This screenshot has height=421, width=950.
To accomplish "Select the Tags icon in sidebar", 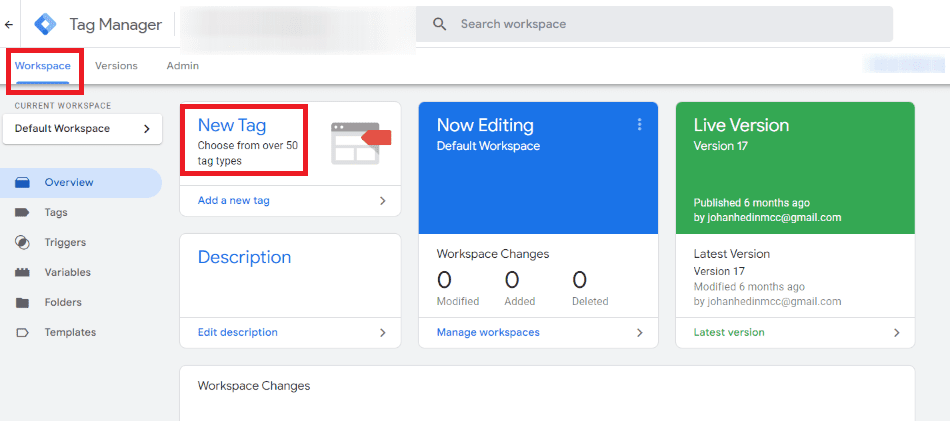I will [x=22, y=213].
